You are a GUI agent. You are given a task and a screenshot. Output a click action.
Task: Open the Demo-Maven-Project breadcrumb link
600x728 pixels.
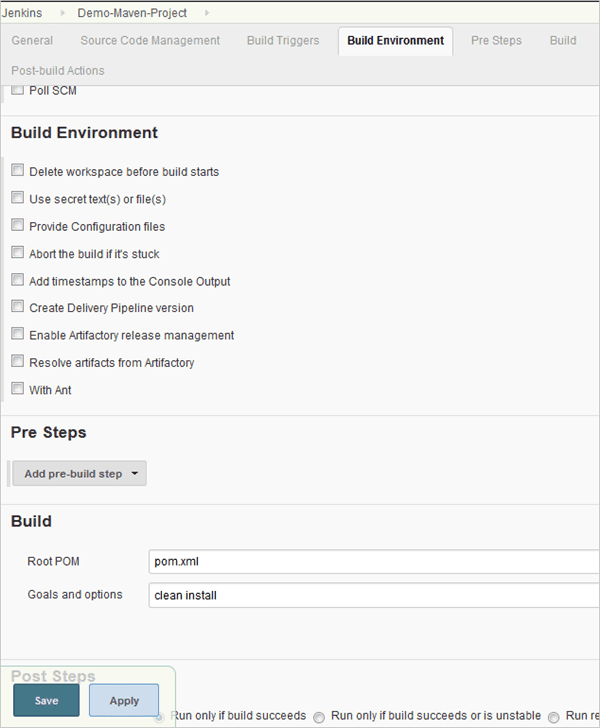[x=134, y=13]
